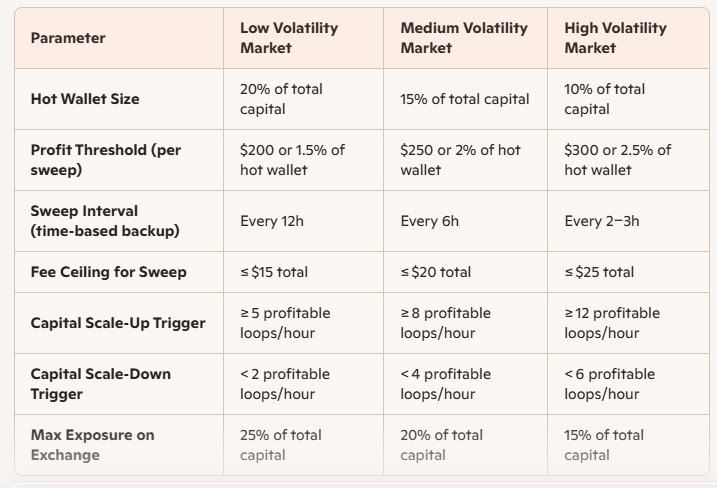717x488 pixels.
Task: Click the Max Exposure on Exchange label
Action: tap(92, 445)
